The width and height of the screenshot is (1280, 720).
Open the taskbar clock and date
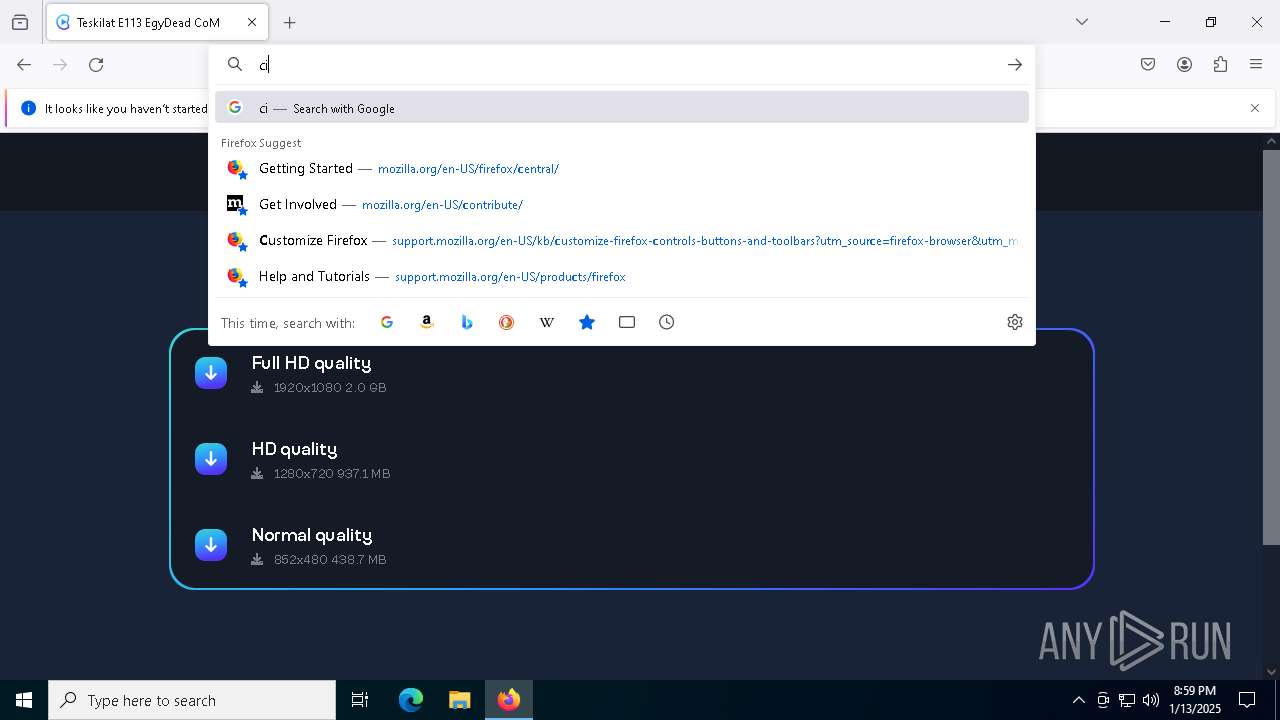pos(1195,700)
